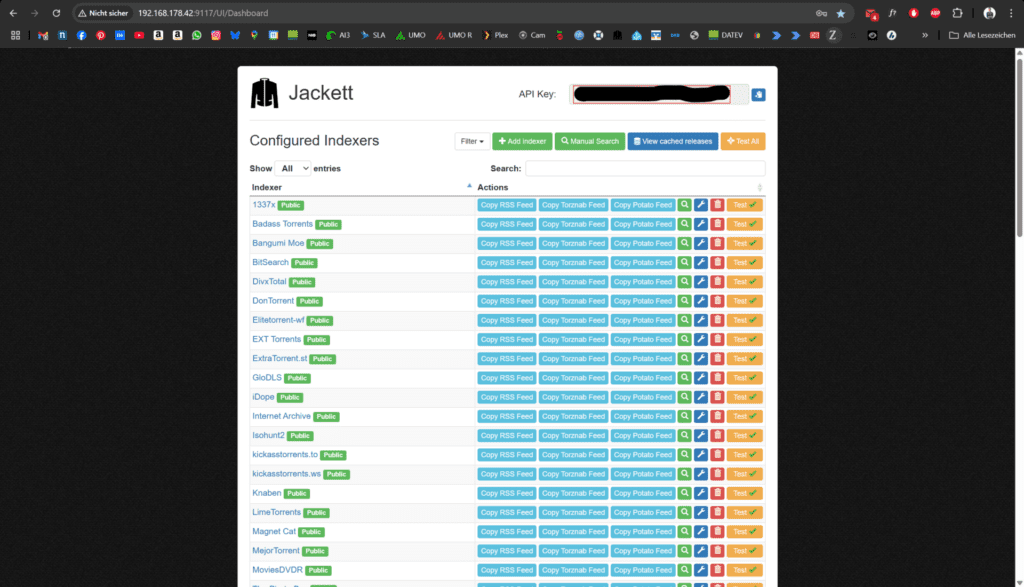Image resolution: width=1024 pixels, height=587 pixels.
Task: Open the Plex bookmark
Action: coord(495,35)
